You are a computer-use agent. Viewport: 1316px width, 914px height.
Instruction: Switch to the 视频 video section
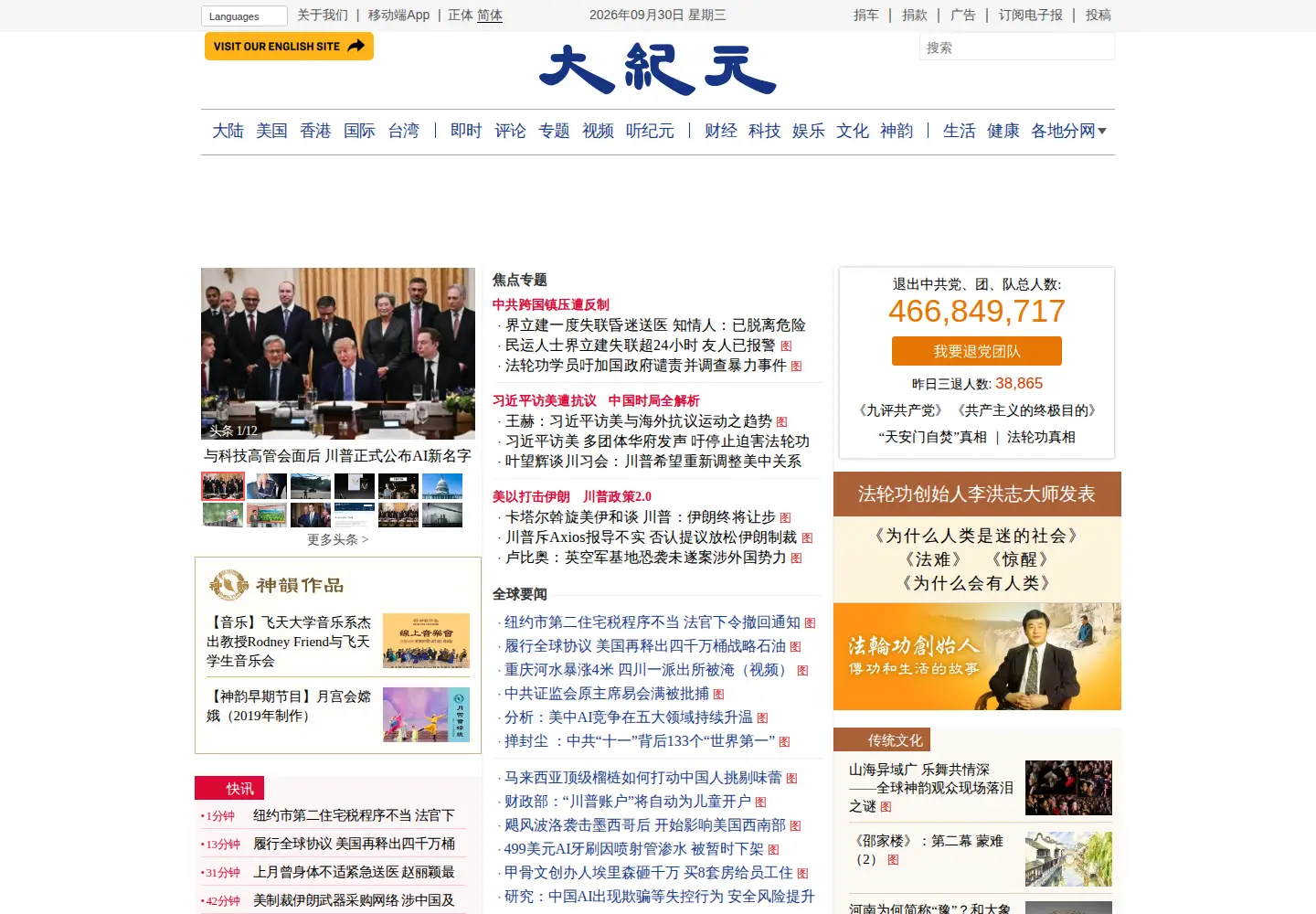click(598, 131)
